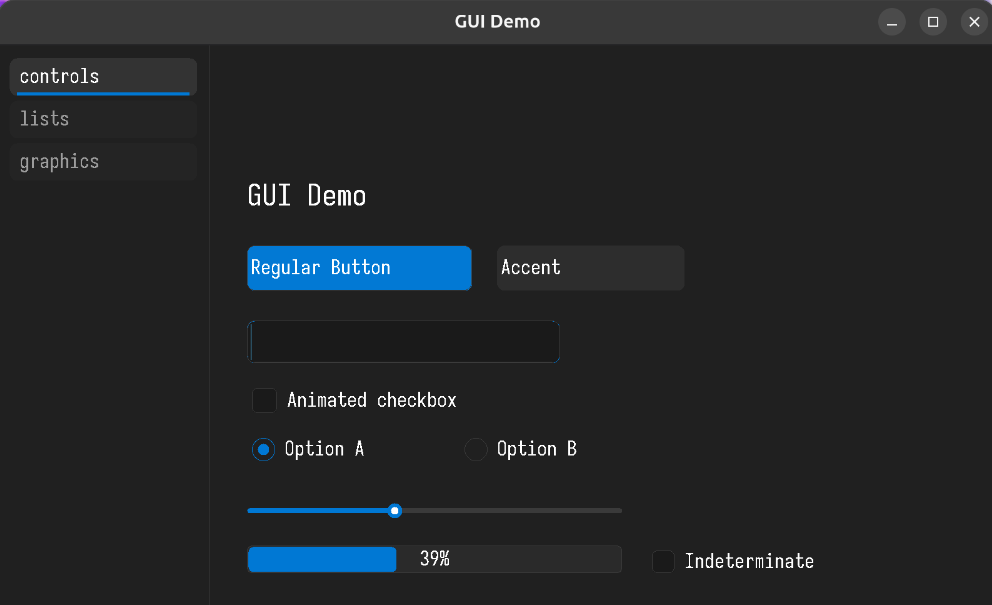Open the lists tab
Image resolution: width=992 pixels, height=605 pixels.
(103, 119)
